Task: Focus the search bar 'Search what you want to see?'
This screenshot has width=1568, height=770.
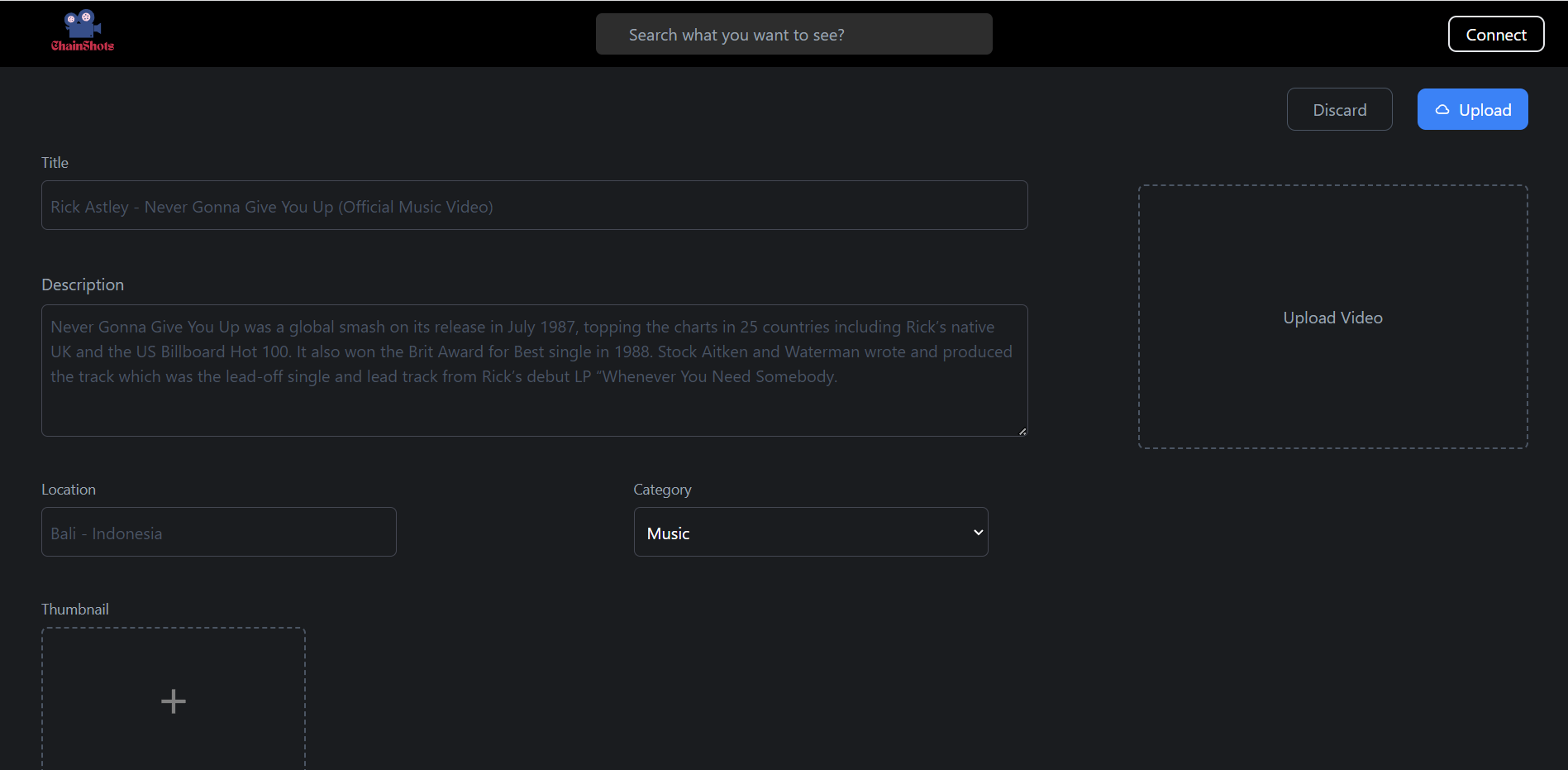Action: [x=794, y=34]
